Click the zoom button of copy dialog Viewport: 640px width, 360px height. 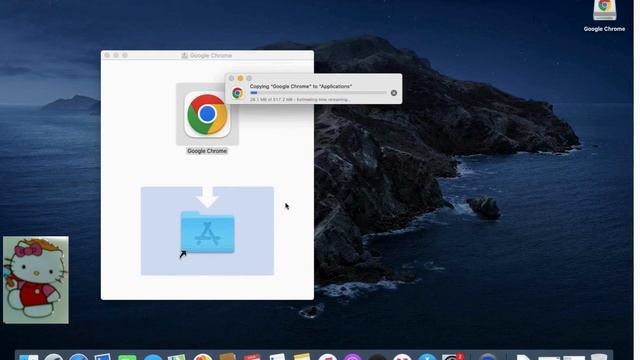249,78
